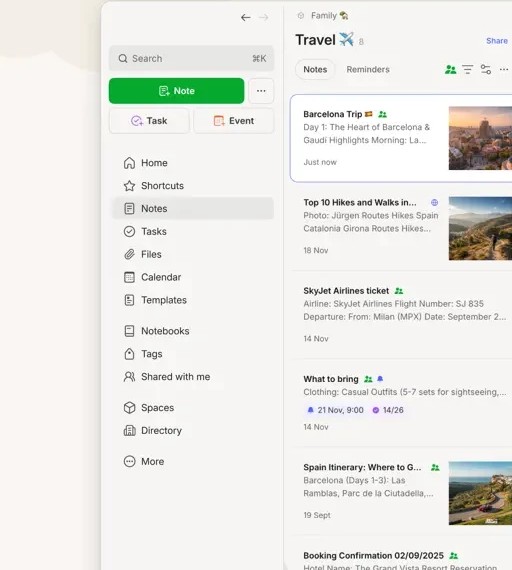Click the 14/26 task progress chip
Screen dimensions: 512x570
pos(388,410)
